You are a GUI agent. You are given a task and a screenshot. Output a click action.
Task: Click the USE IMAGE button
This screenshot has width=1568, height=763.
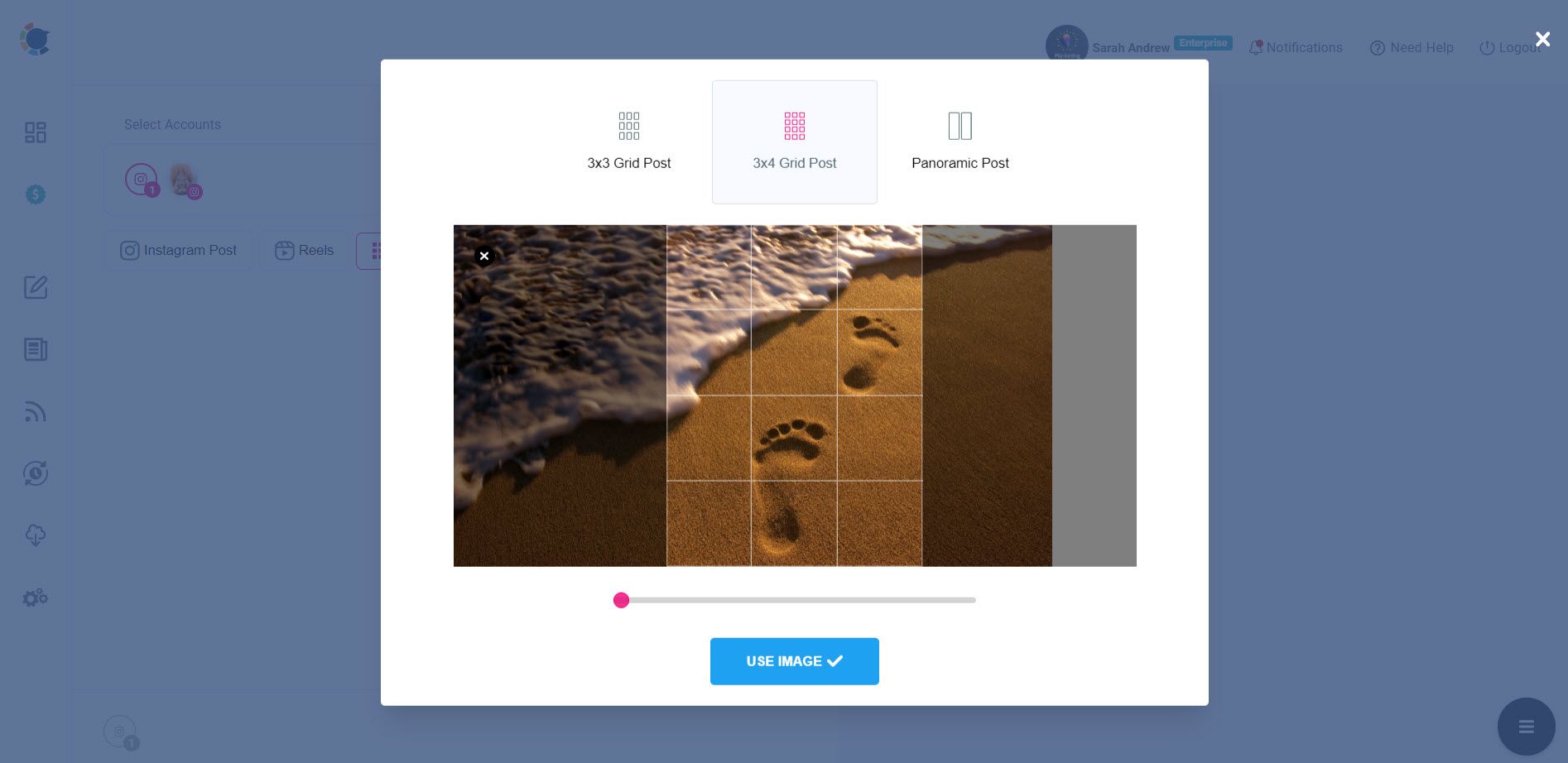(794, 661)
